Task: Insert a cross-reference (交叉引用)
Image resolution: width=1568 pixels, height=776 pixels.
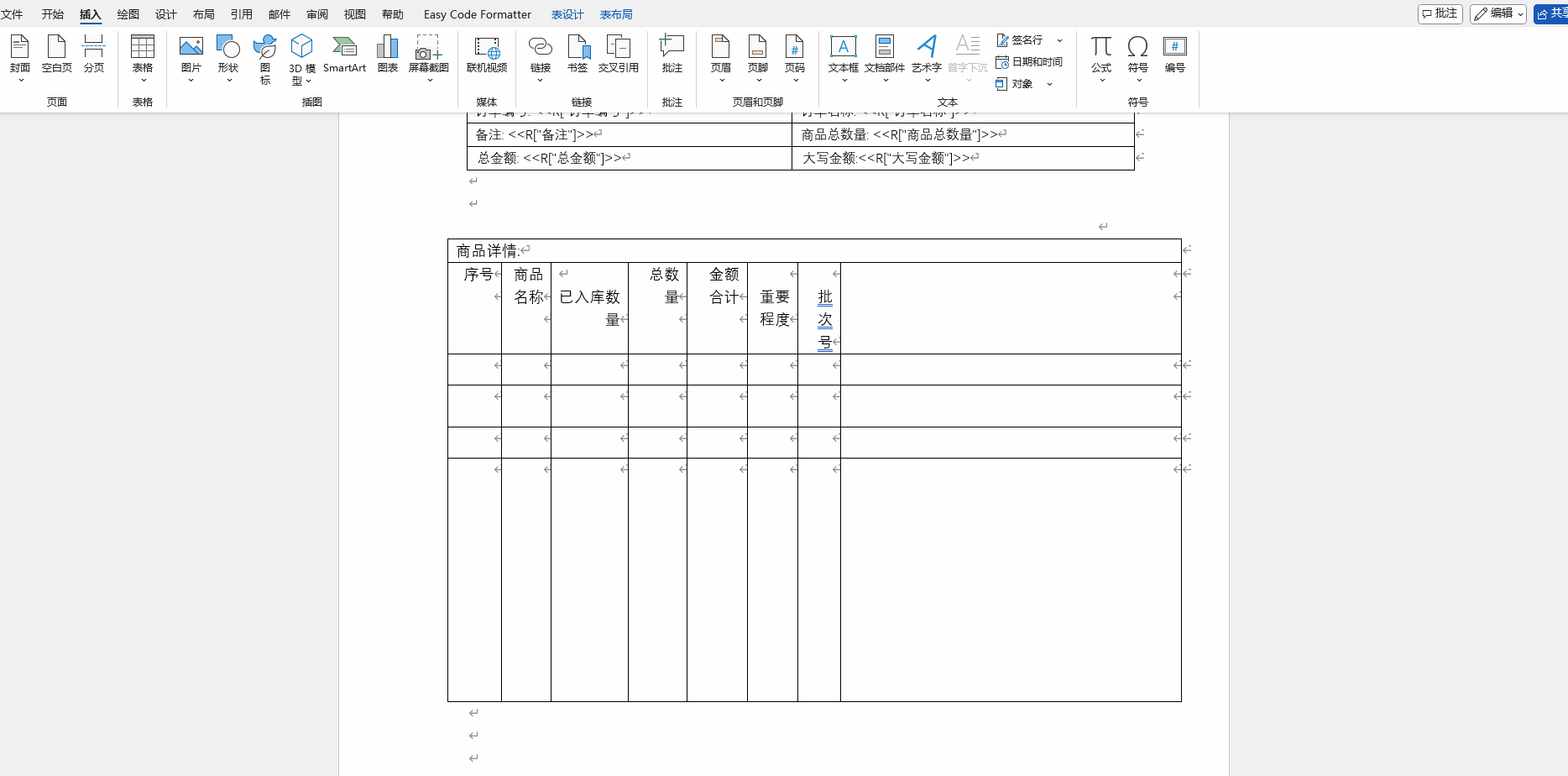Action: [619, 55]
